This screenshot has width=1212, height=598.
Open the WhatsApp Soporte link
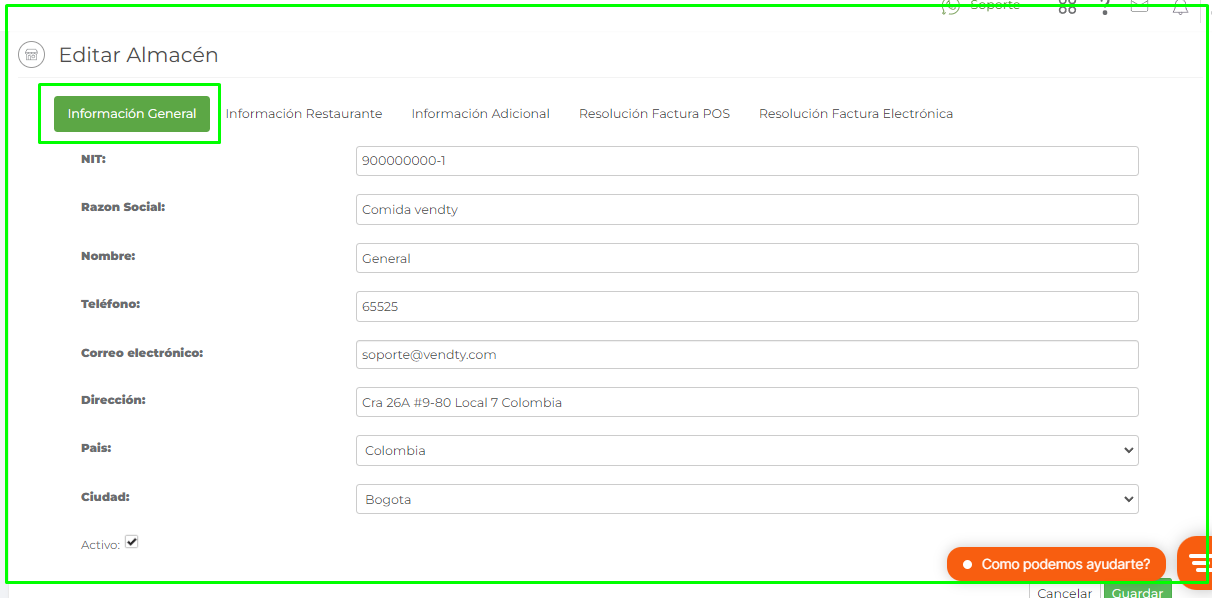tap(981, 6)
